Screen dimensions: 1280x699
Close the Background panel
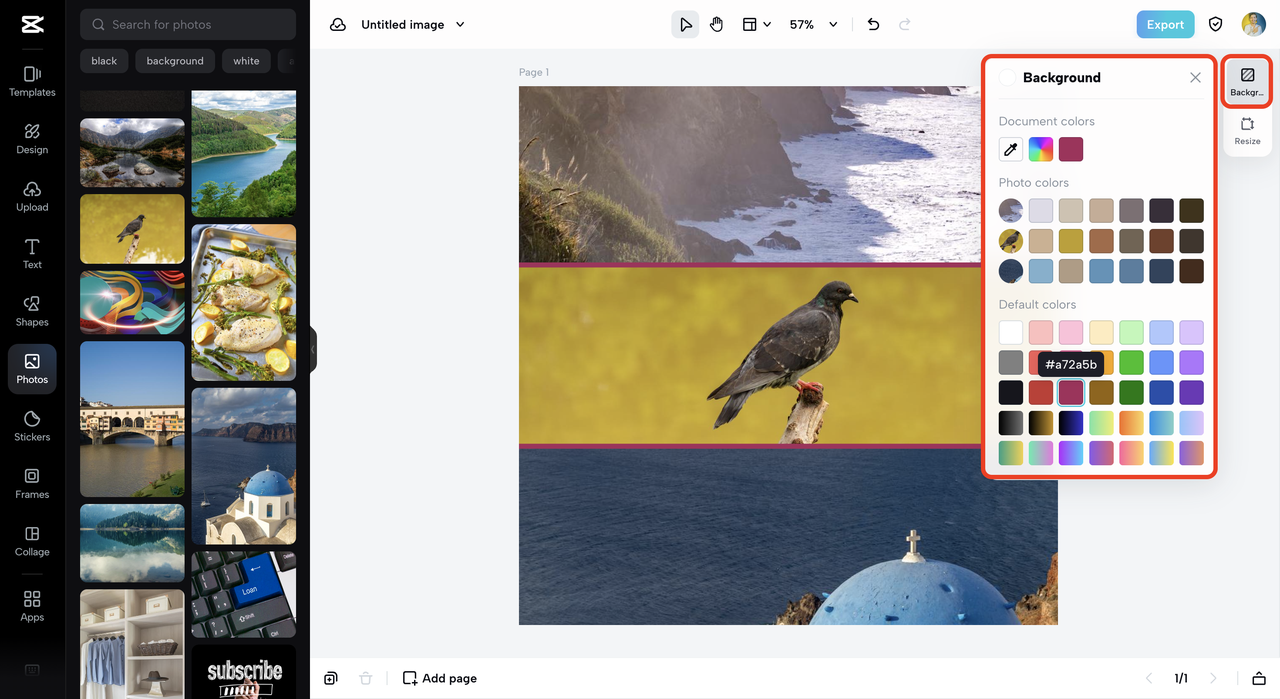point(1195,78)
